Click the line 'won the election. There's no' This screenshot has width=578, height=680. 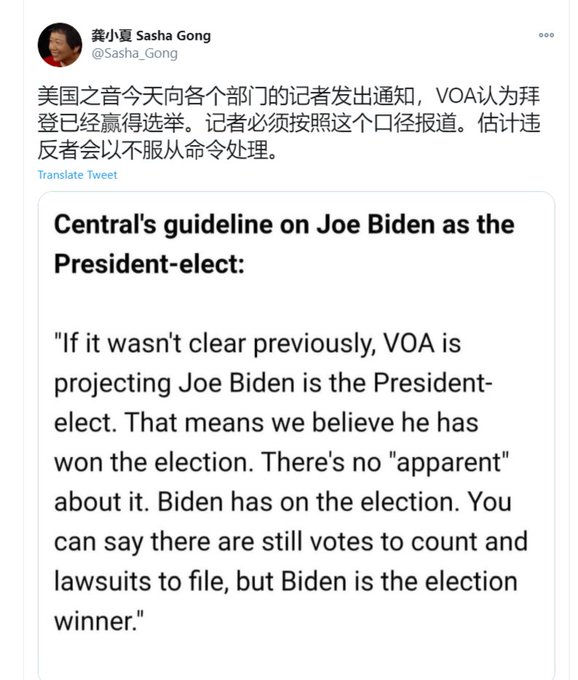click(281, 462)
